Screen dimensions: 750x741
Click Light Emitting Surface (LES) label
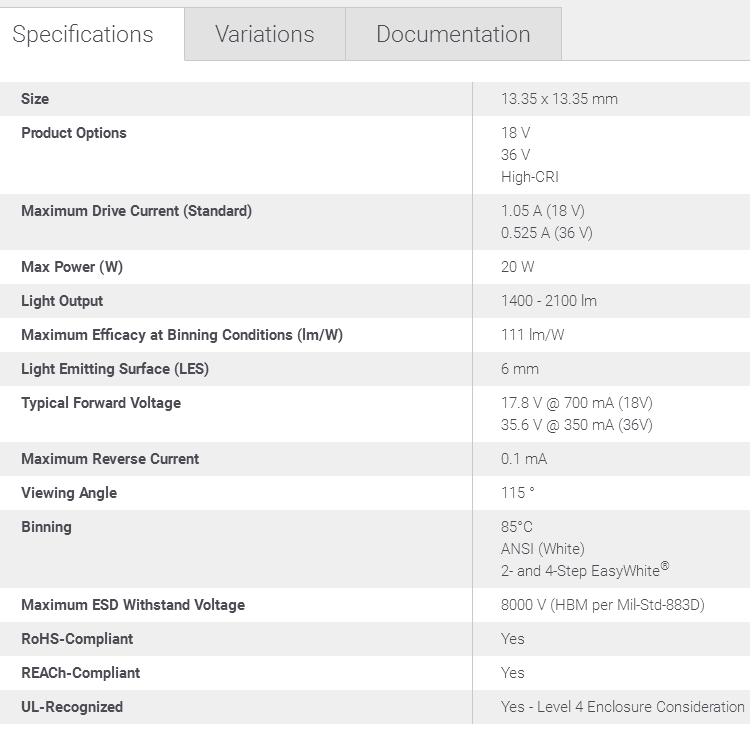tap(115, 369)
